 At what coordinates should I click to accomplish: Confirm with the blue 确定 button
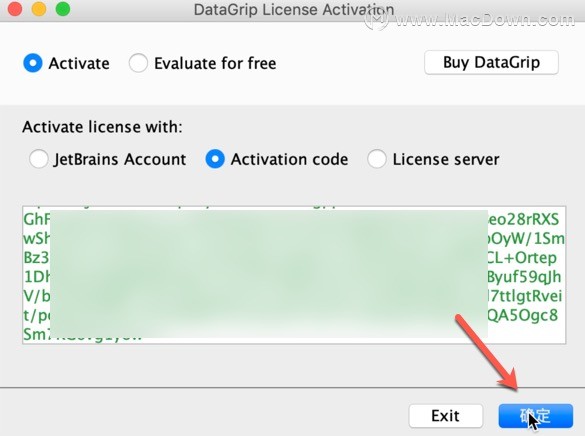click(535, 415)
